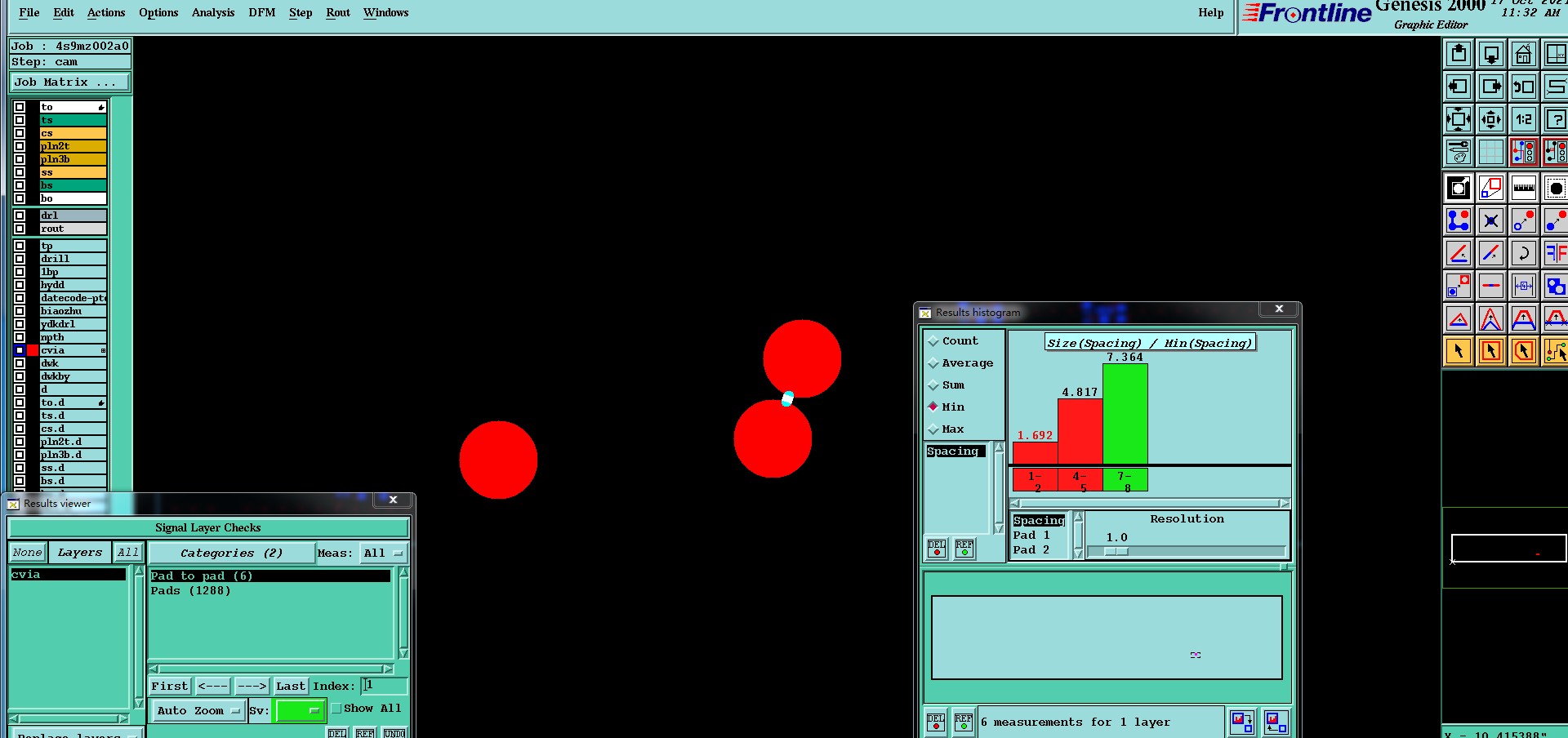Viewport: 1568px width, 738px height.
Task: Toggle the checkbox for layer drl
Action: pos(20,216)
